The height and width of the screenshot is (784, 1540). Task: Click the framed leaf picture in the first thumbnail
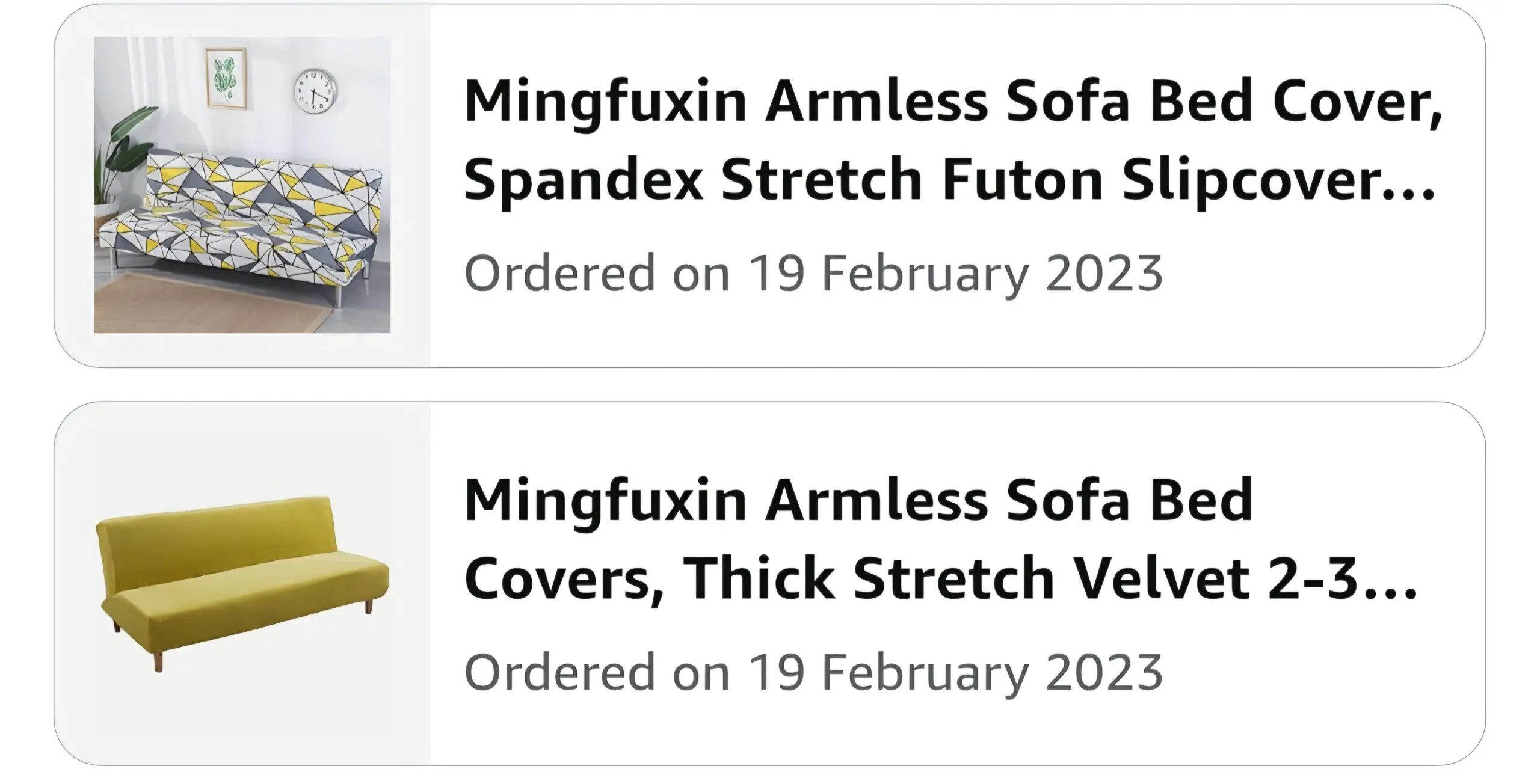pos(226,78)
